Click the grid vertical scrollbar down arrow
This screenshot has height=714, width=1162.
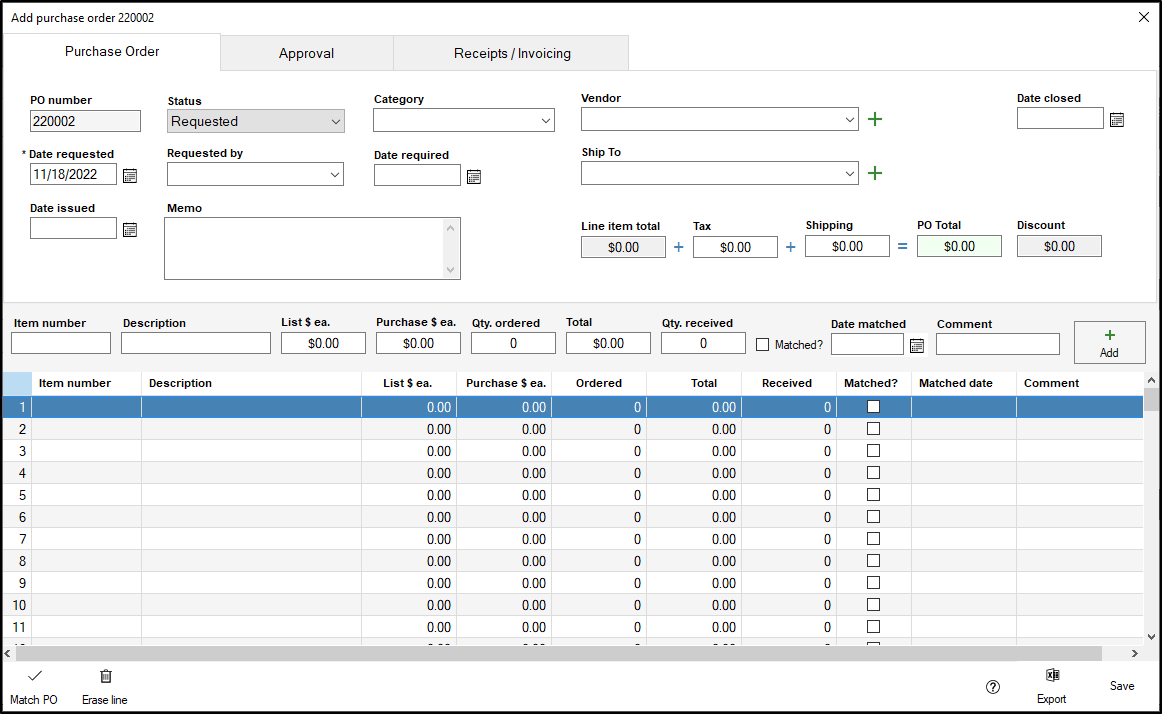pos(1151,636)
